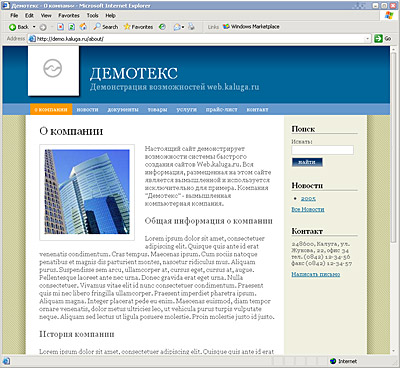Open the File menu
The image size is (400, 368).
click(x=14, y=15)
